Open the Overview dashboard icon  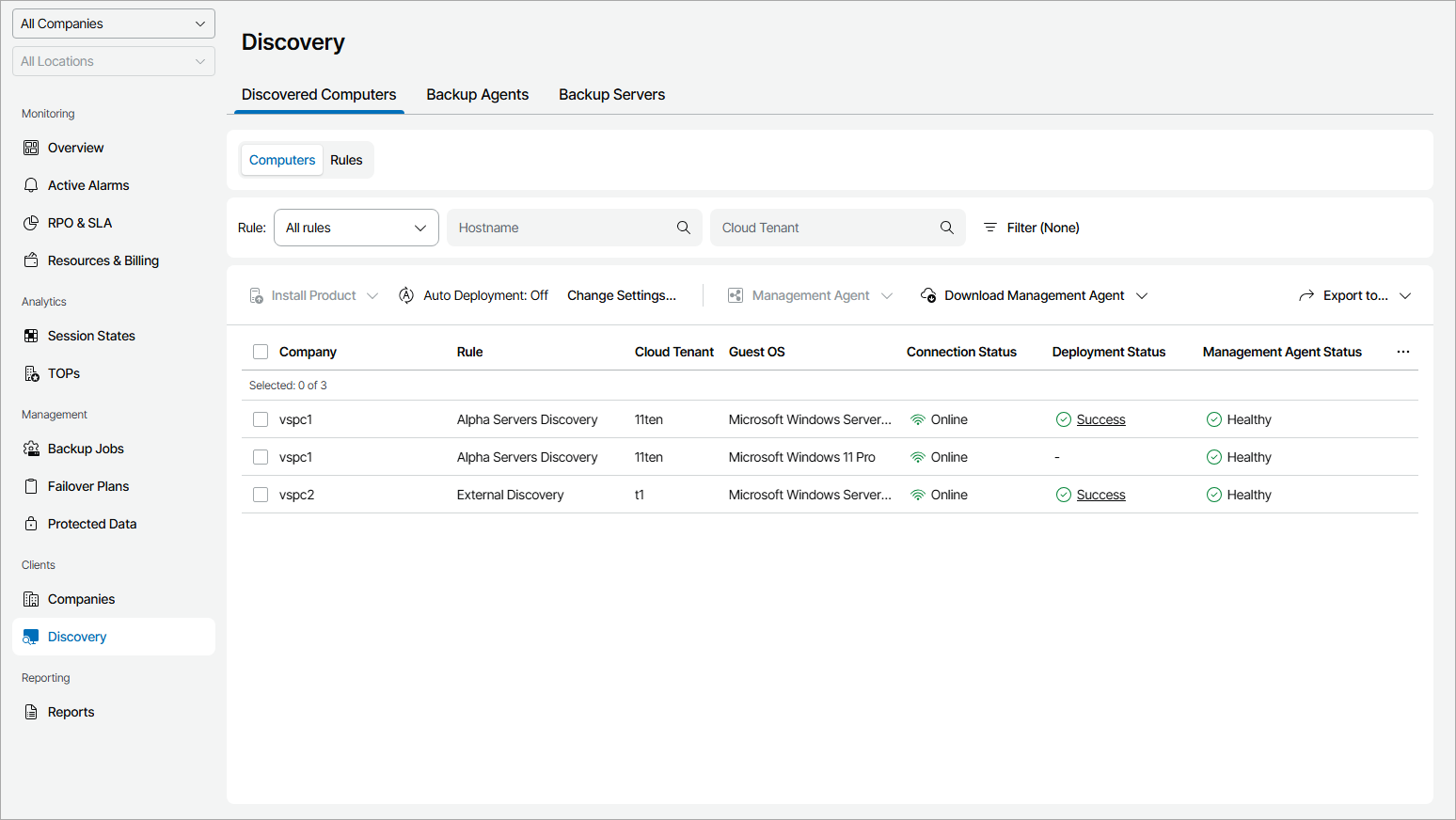tap(31, 148)
